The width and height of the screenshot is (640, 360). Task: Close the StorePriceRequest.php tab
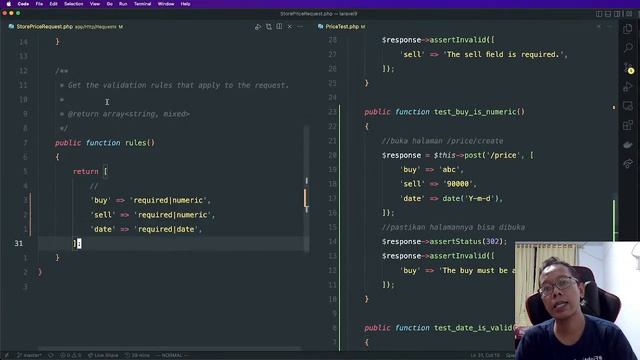pos(290,27)
